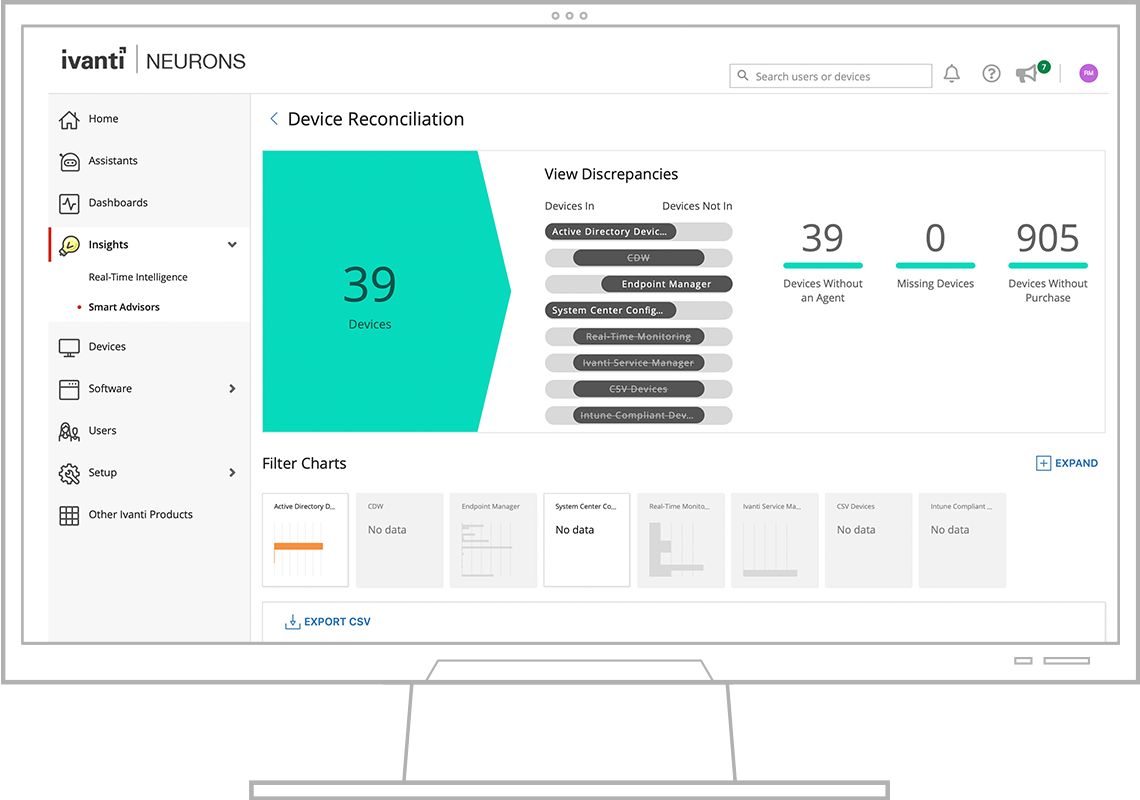1140x800 pixels.
Task: Click the Insights lightbulb icon
Action: coord(69,245)
